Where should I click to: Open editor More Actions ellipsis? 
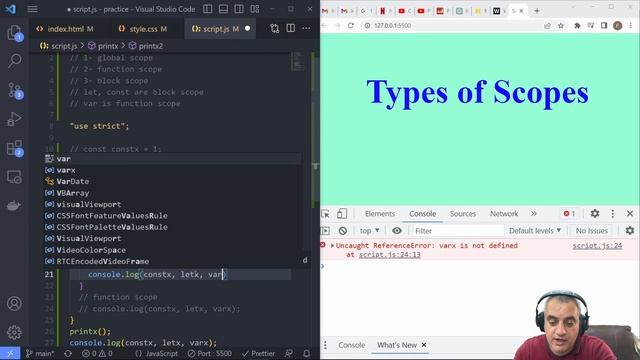coord(306,28)
